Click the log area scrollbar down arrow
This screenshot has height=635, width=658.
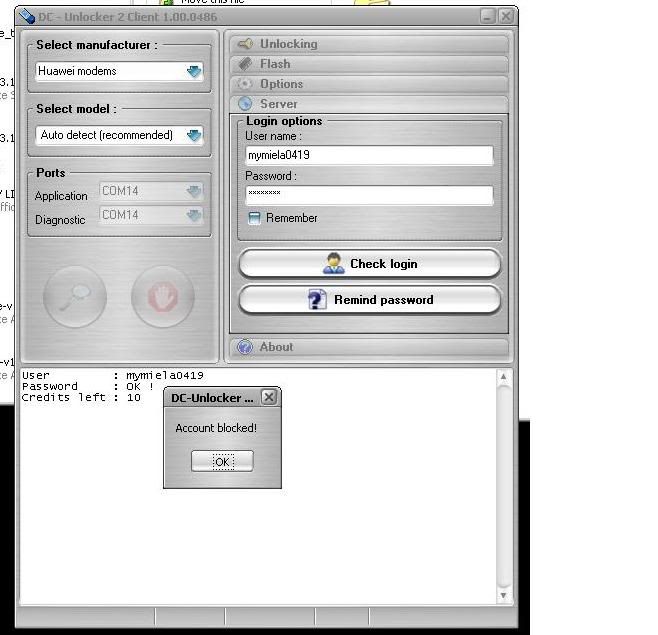click(504, 595)
